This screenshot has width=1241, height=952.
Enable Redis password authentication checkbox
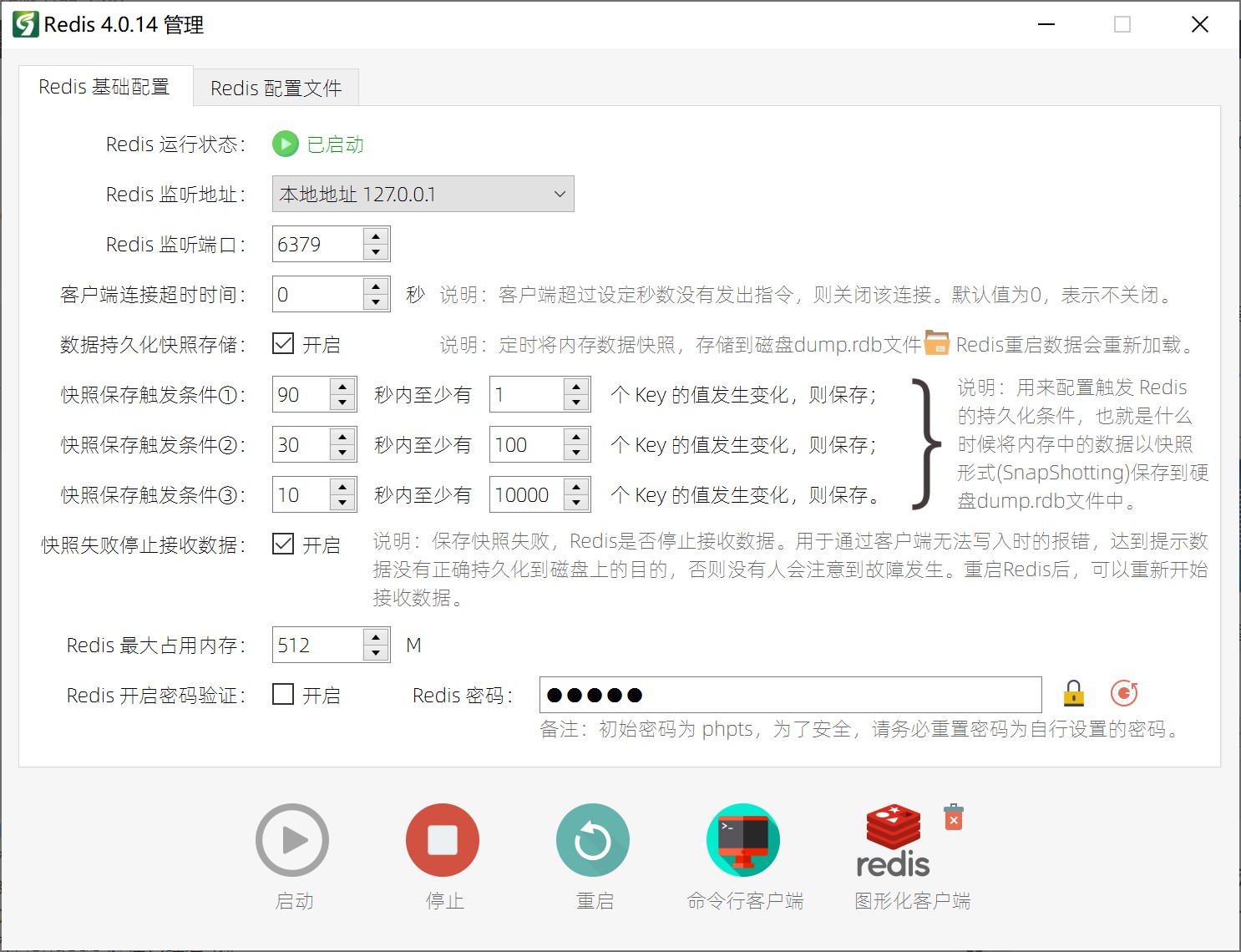coord(284,695)
